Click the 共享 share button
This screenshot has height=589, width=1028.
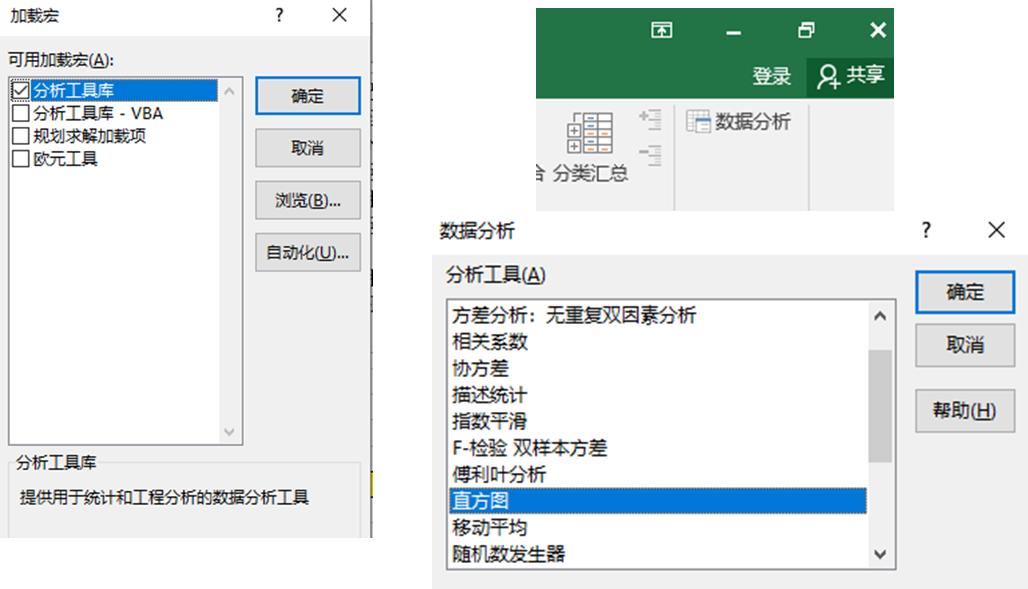coord(850,76)
